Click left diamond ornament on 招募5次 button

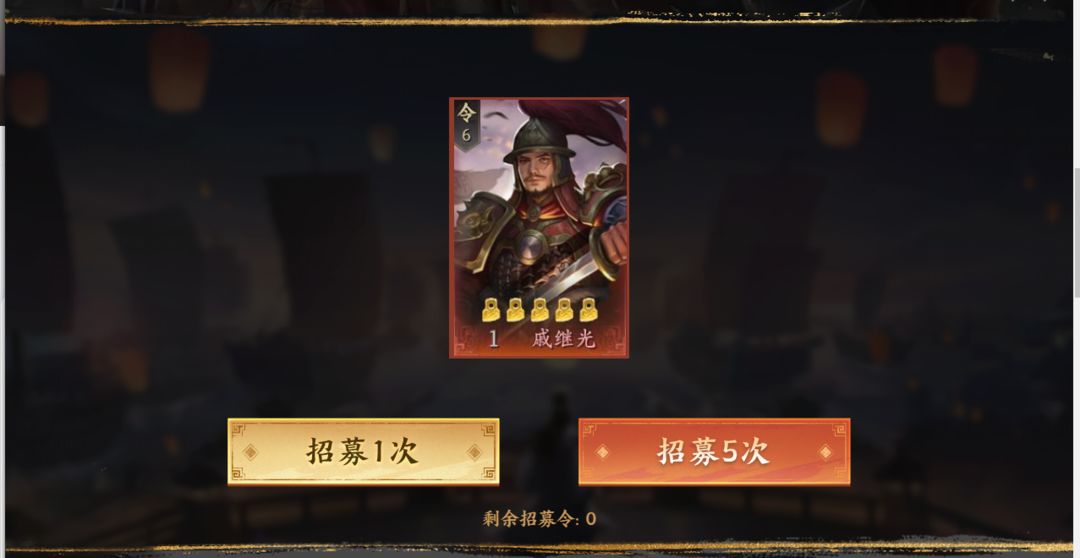[x=602, y=452]
